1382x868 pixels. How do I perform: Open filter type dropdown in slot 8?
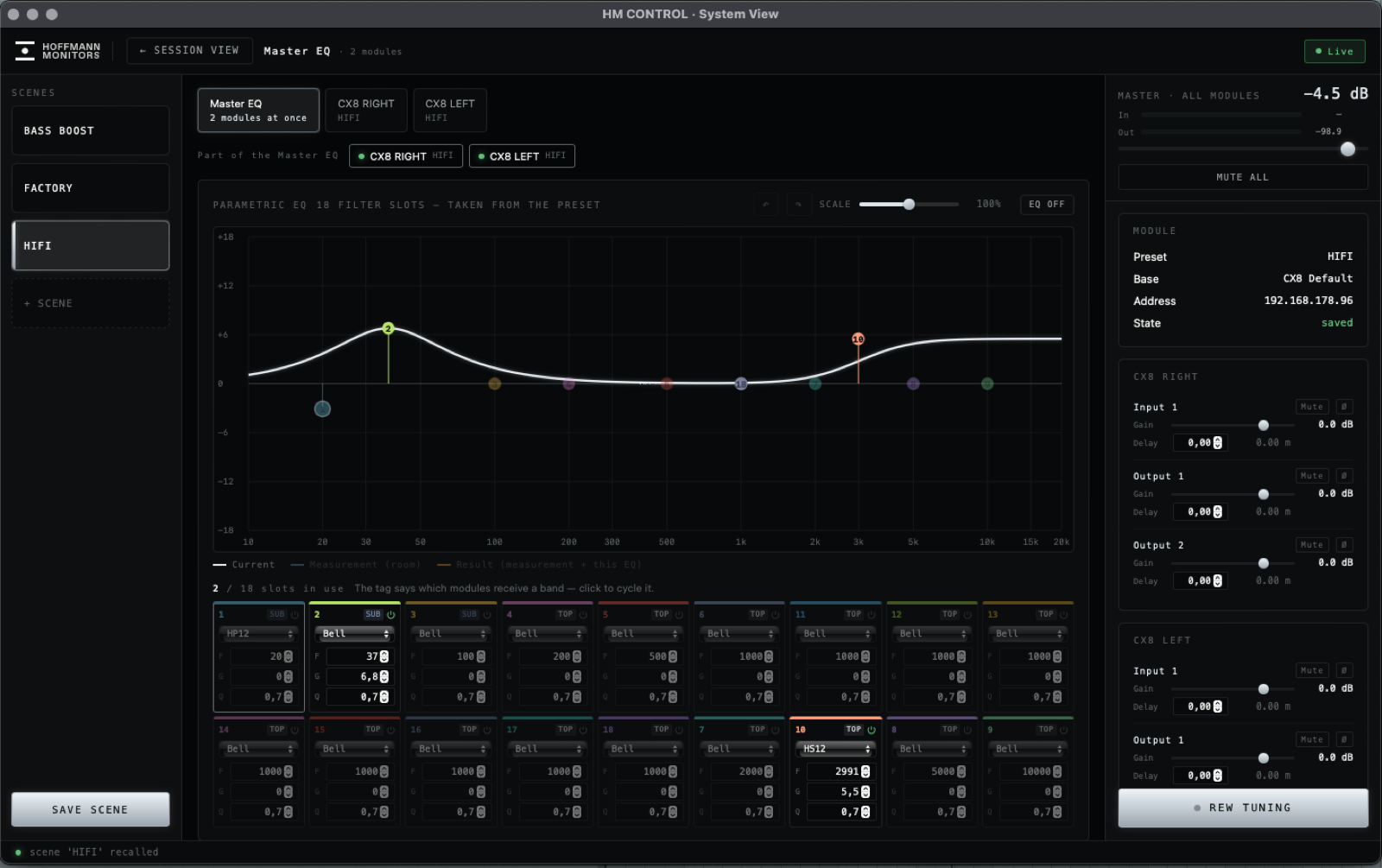coord(933,749)
